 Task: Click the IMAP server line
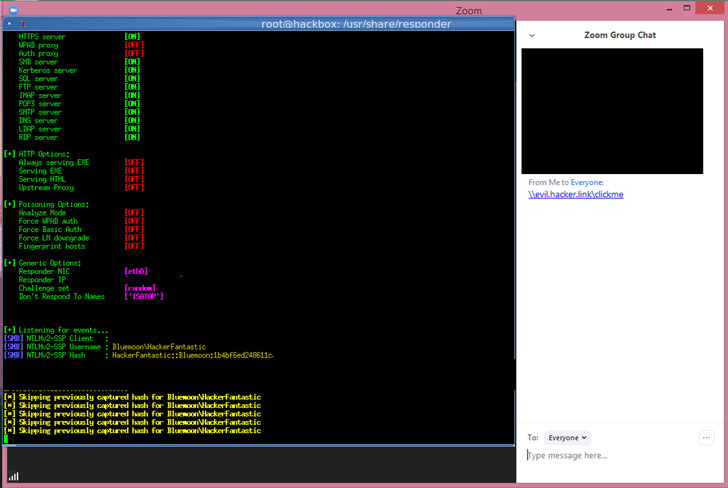pyautogui.click(x=79, y=95)
